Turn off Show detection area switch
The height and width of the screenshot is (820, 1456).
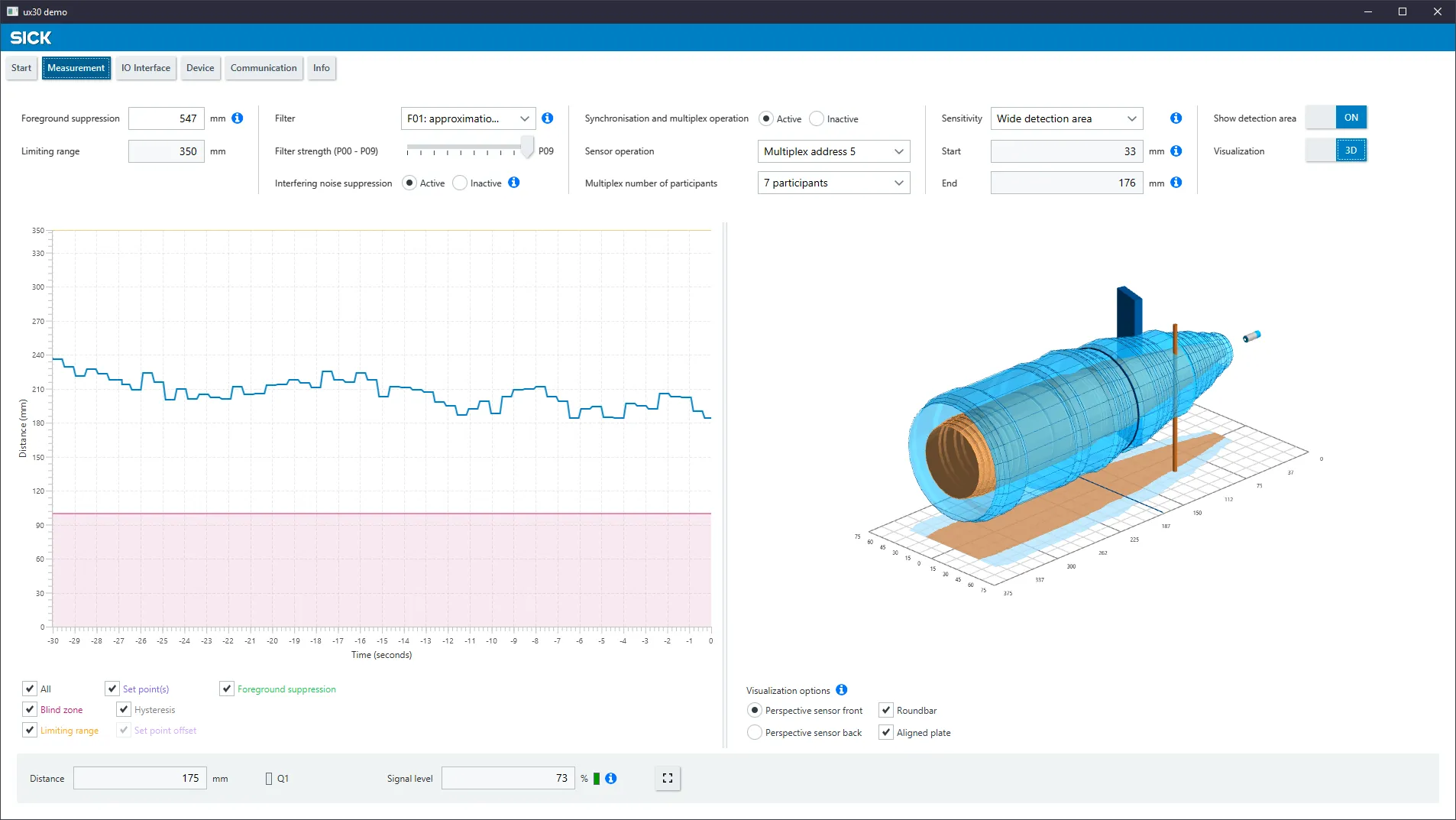coord(1336,118)
